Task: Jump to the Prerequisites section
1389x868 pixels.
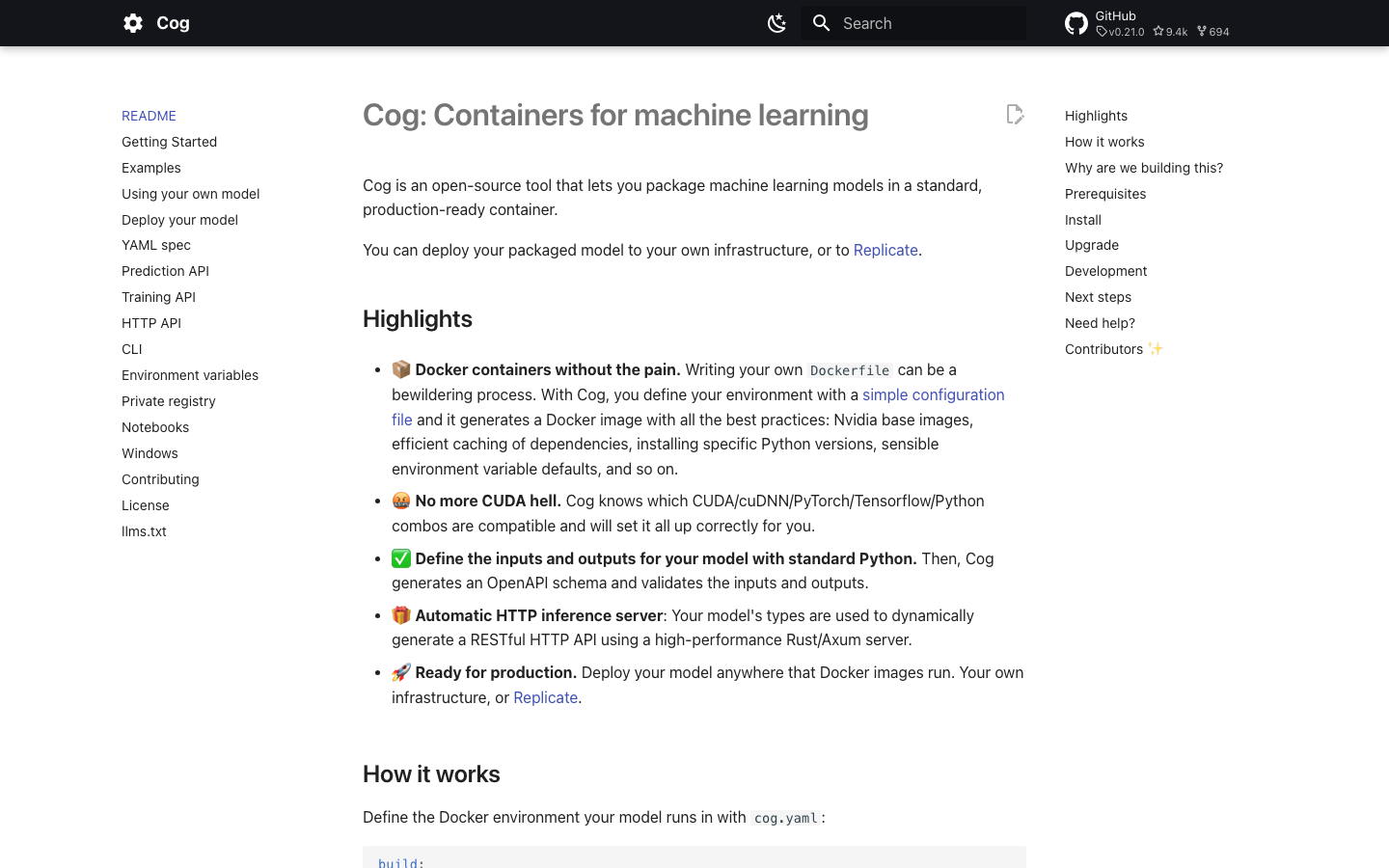Action: pos(1105,194)
